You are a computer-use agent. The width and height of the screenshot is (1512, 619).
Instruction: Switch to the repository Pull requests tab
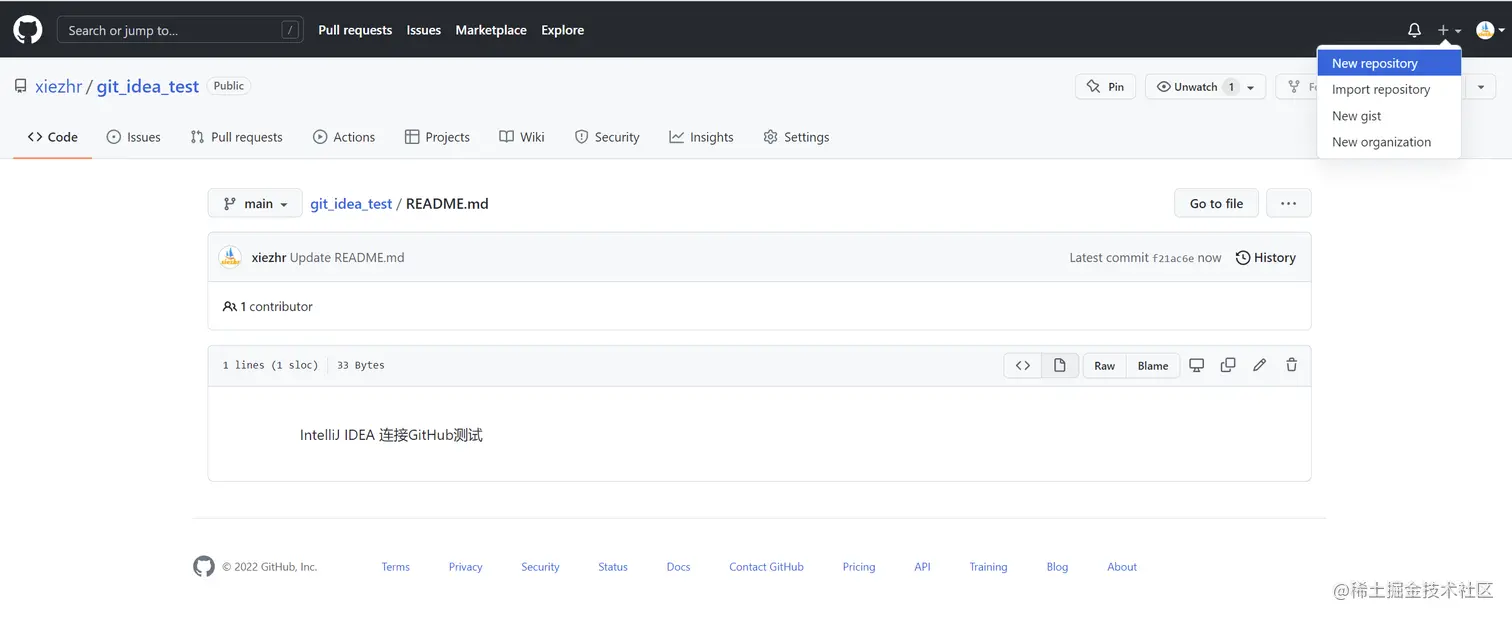[x=237, y=137]
